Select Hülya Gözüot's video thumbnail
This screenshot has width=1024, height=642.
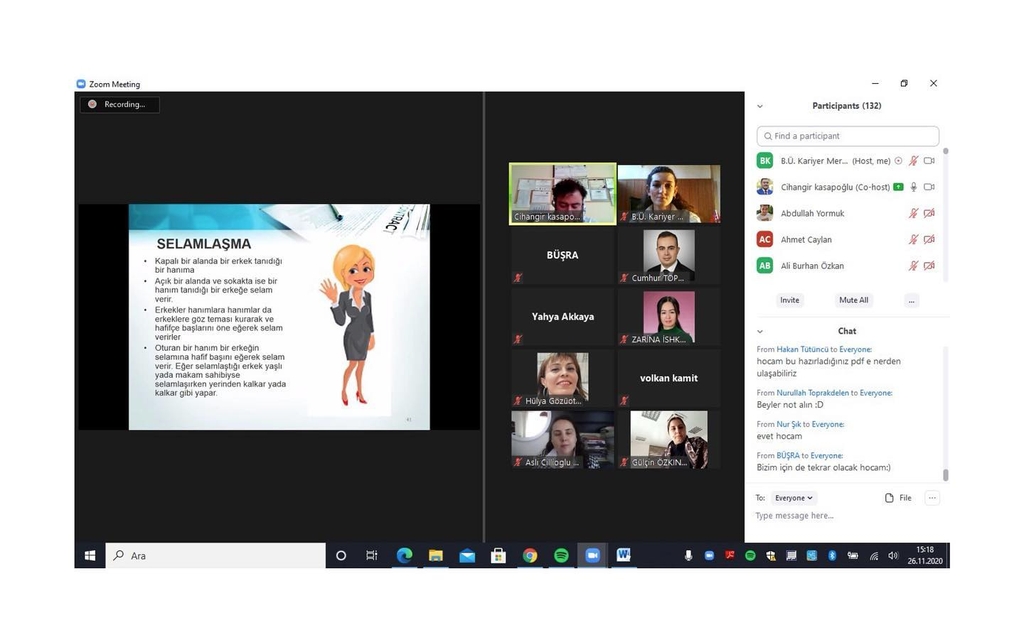[563, 378]
